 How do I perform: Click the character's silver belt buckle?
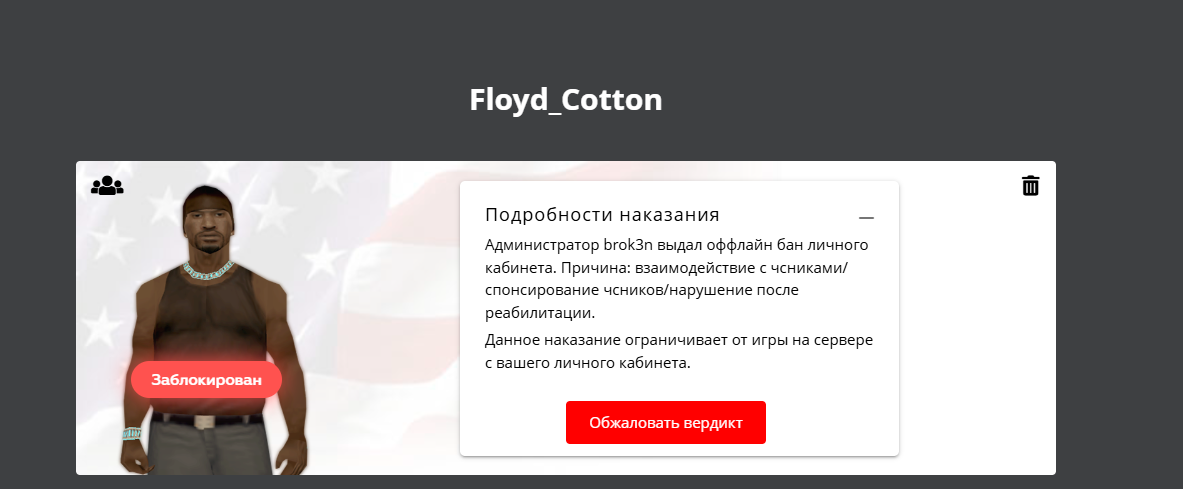pyautogui.click(x=205, y=422)
